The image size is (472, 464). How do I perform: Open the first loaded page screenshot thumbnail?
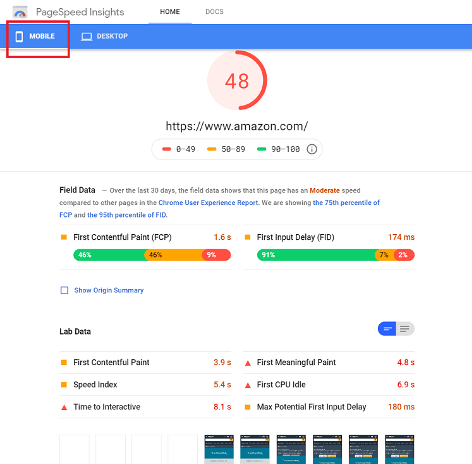(x=219, y=449)
